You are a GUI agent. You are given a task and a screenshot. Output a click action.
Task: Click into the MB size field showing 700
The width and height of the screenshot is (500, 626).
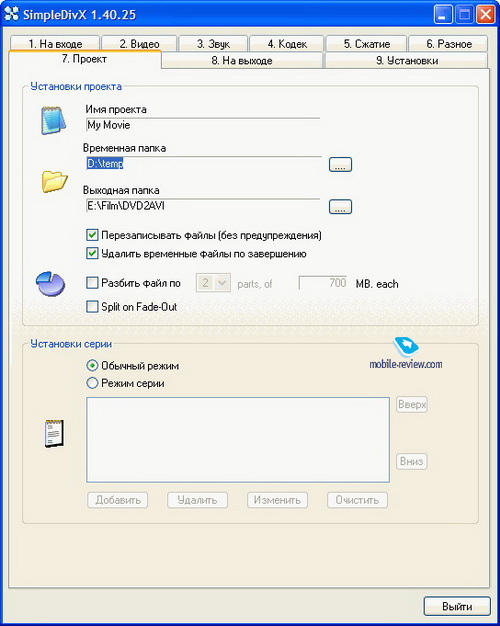(x=323, y=283)
